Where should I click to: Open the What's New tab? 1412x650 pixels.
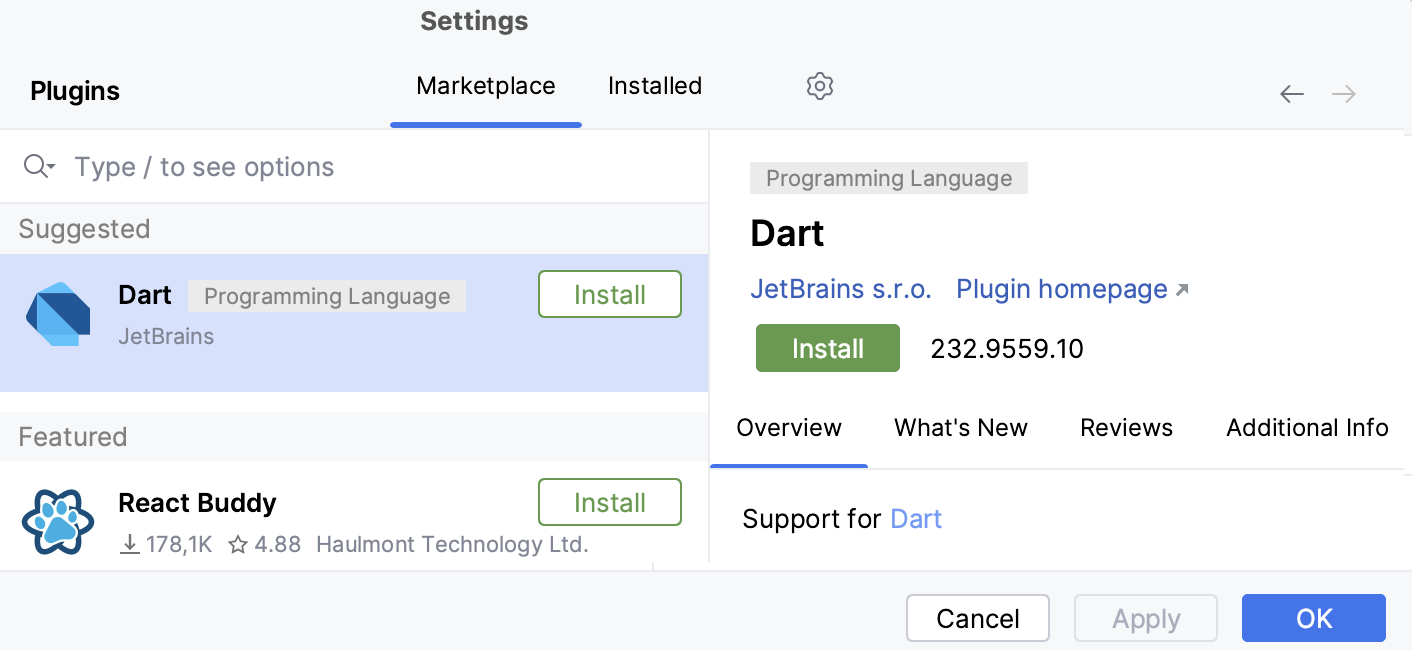coord(960,428)
